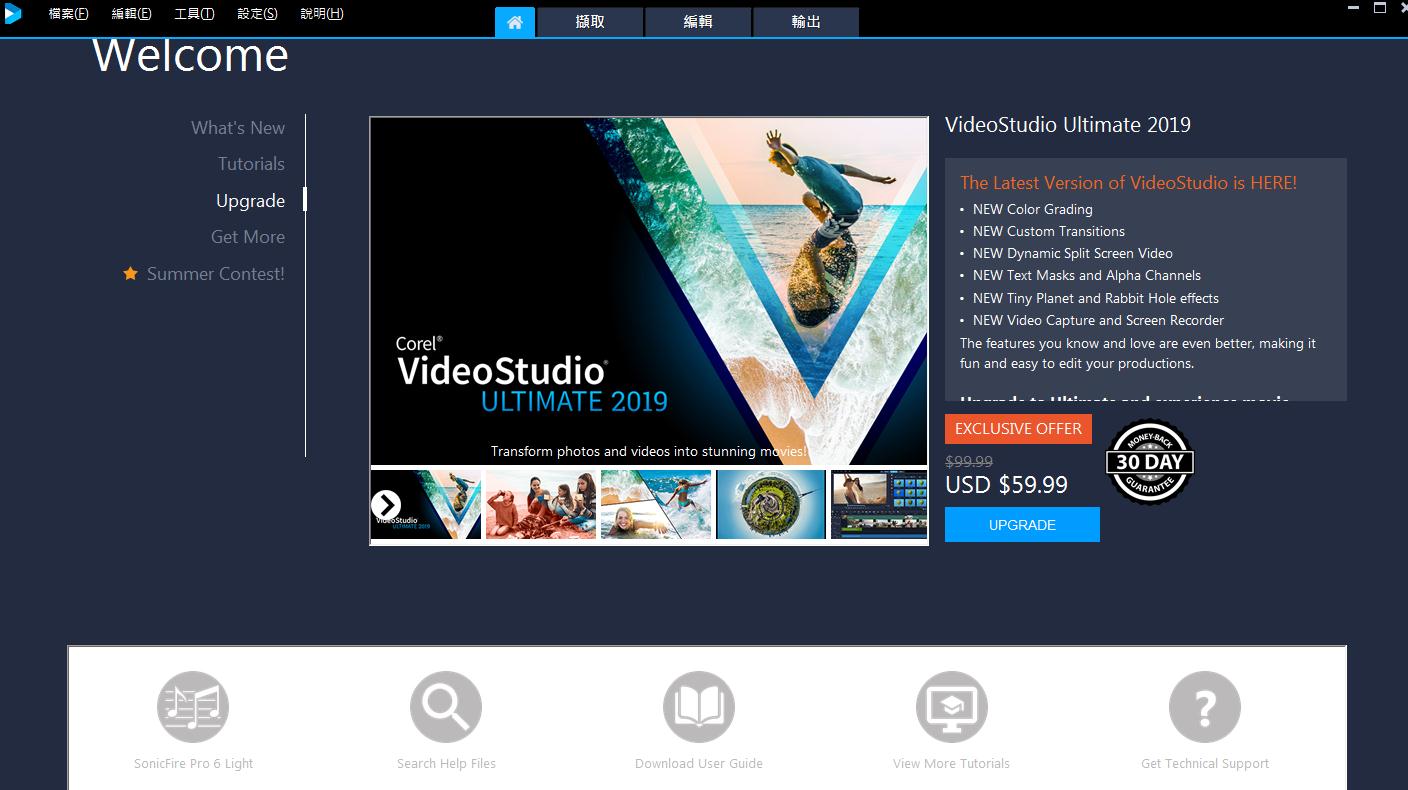The width and height of the screenshot is (1408, 790).
Task: Open the 編輯 (Edit) menu
Action: point(131,14)
